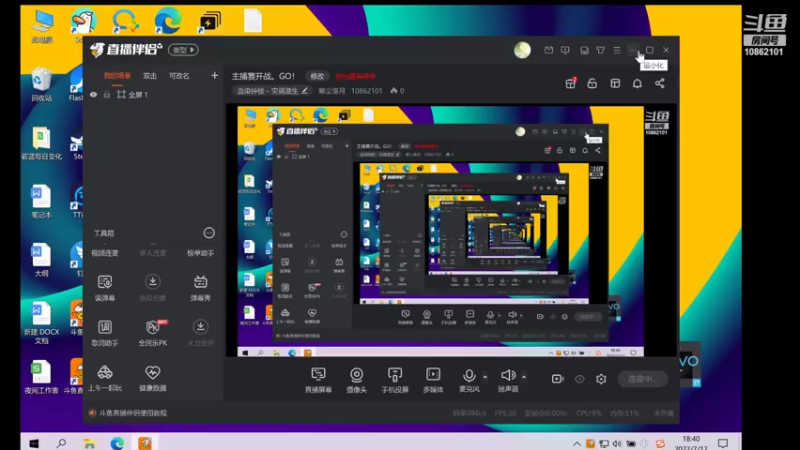800x450 pixels.
Task: Open the 榜单助手 tool
Action: tap(201, 253)
